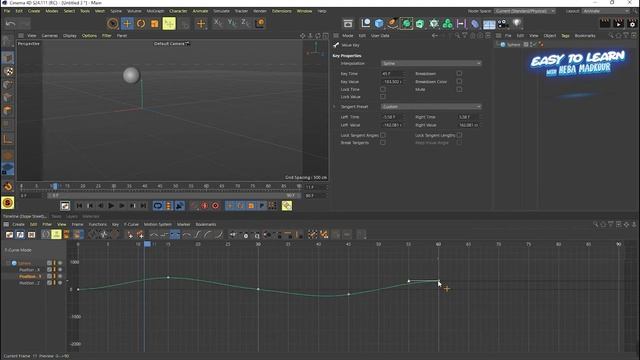Click the selected Spline interpolation icon in timeline
The width and height of the screenshot is (640, 360).
(175, 235)
